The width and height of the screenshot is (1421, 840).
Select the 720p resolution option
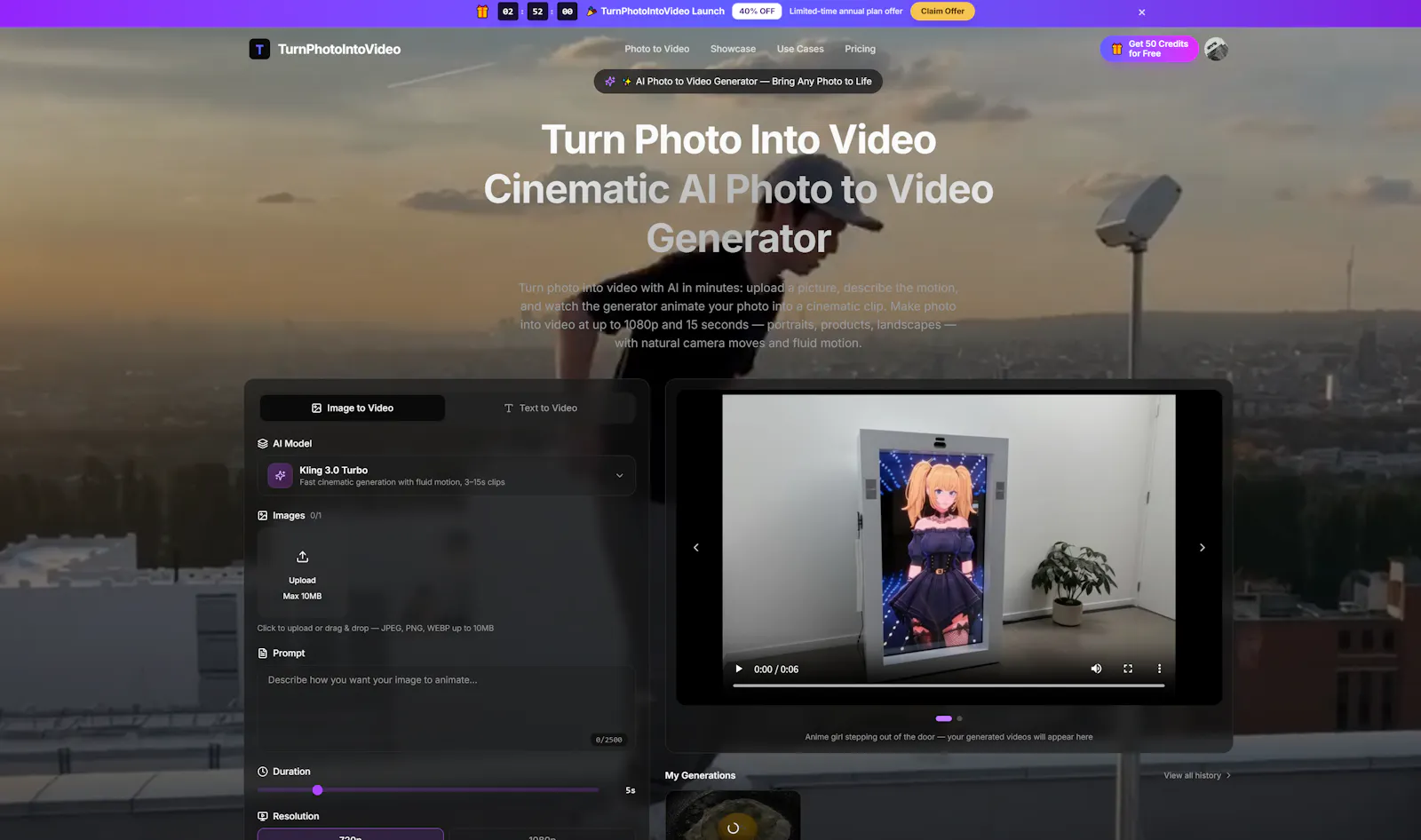point(351,835)
